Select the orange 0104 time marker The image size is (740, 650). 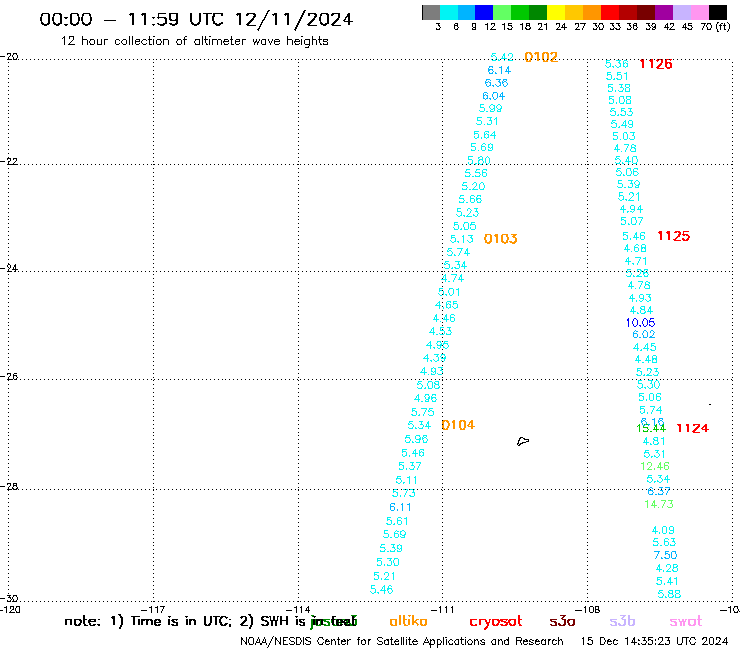click(x=458, y=425)
